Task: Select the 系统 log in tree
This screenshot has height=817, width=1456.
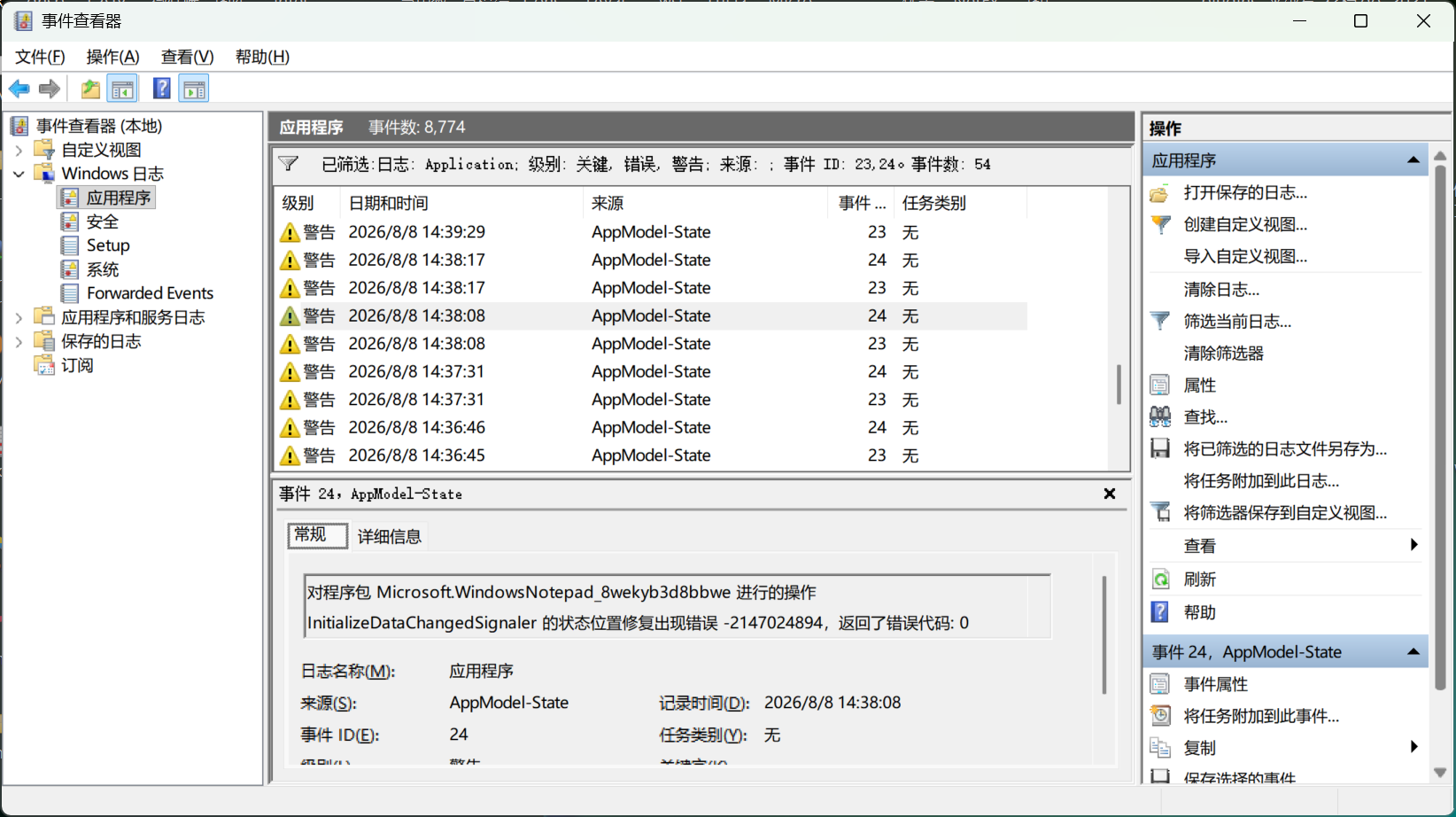Action: click(103, 269)
